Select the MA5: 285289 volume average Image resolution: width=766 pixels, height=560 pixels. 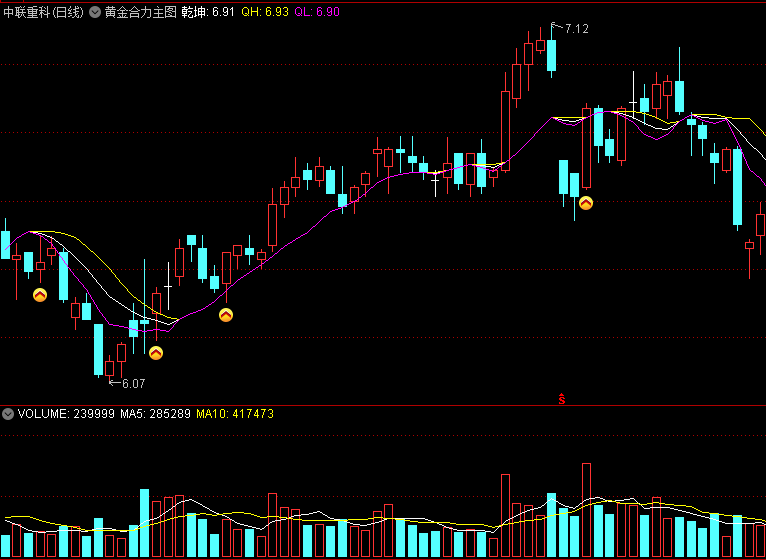155,414
